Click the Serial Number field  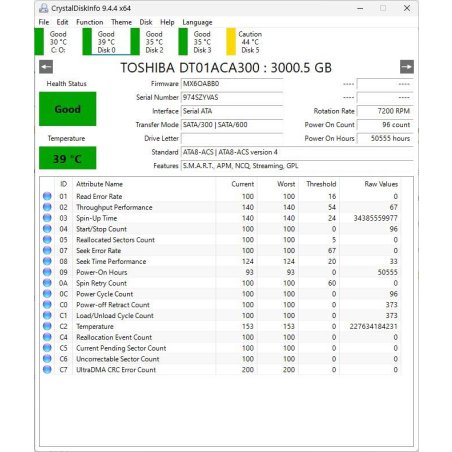[232, 97]
